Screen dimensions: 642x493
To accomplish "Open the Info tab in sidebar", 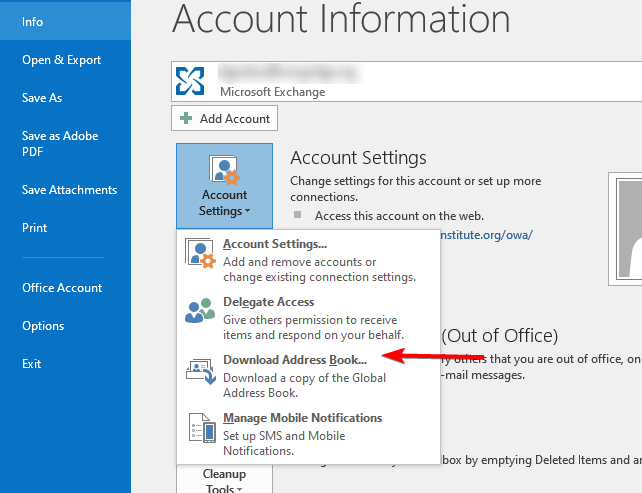I will pyautogui.click(x=65, y=21).
